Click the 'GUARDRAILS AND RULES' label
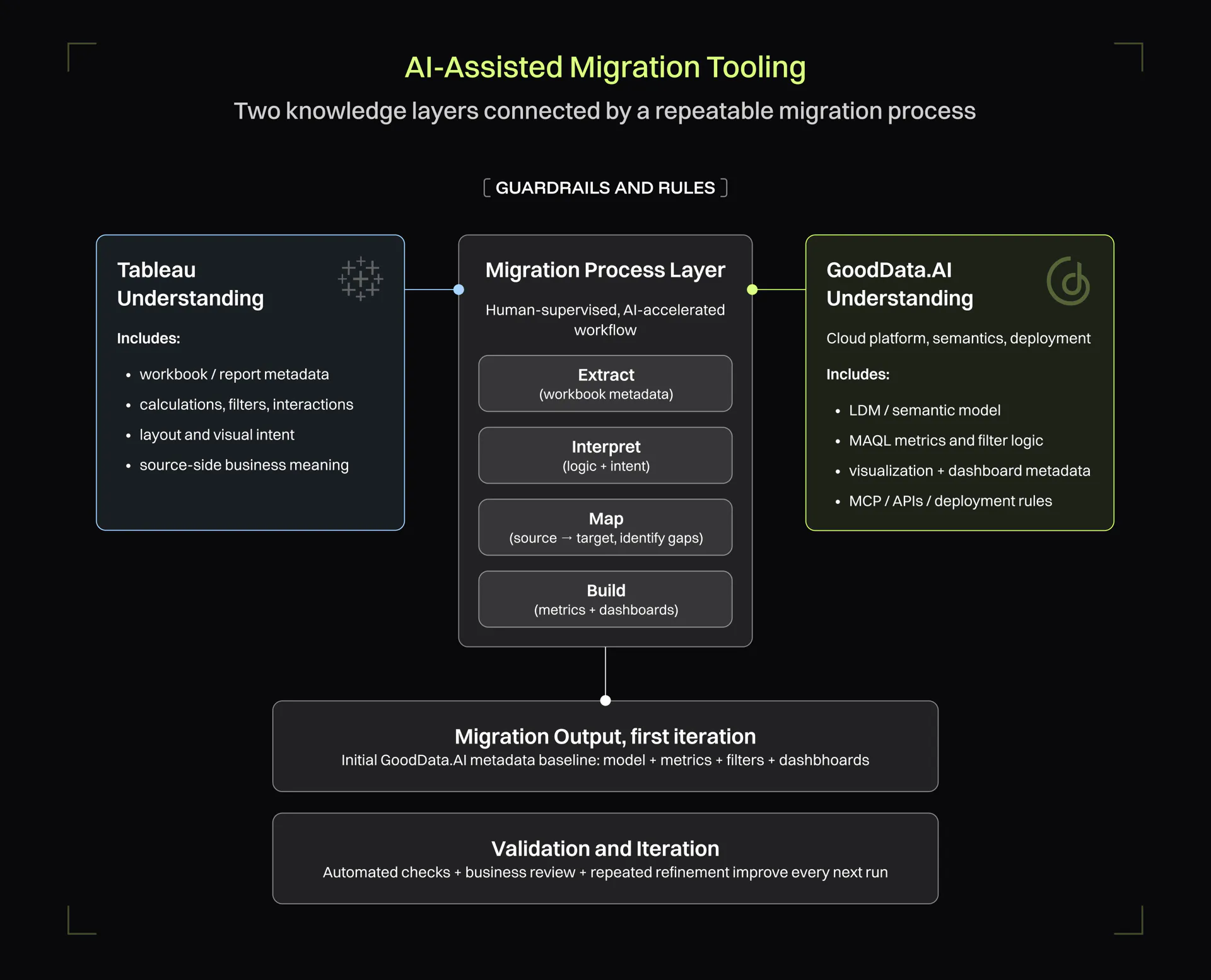1211x980 pixels. (x=605, y=188)
